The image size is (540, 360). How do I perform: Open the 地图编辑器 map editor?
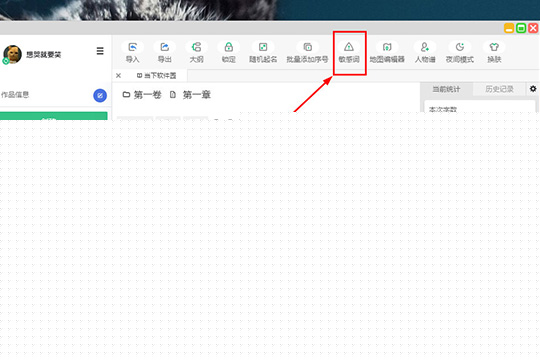pos(387,52)
